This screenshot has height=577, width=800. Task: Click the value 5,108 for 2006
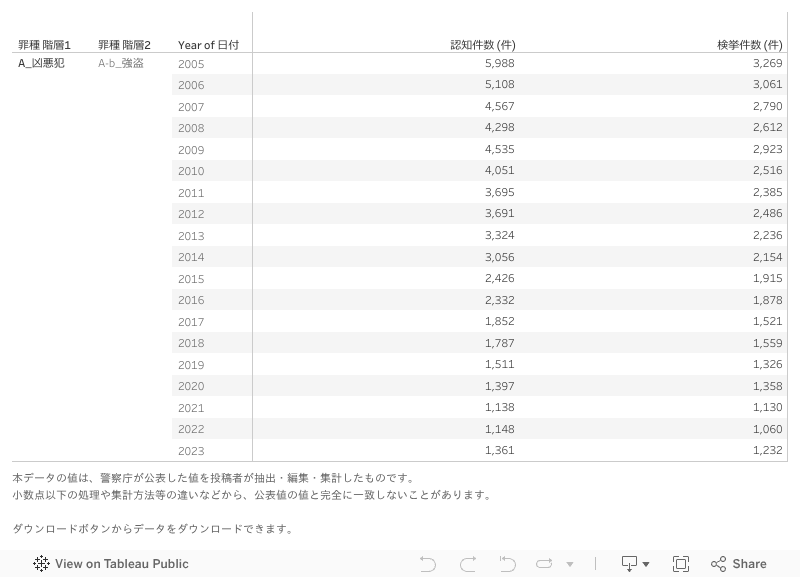click(x=499, y=85)
